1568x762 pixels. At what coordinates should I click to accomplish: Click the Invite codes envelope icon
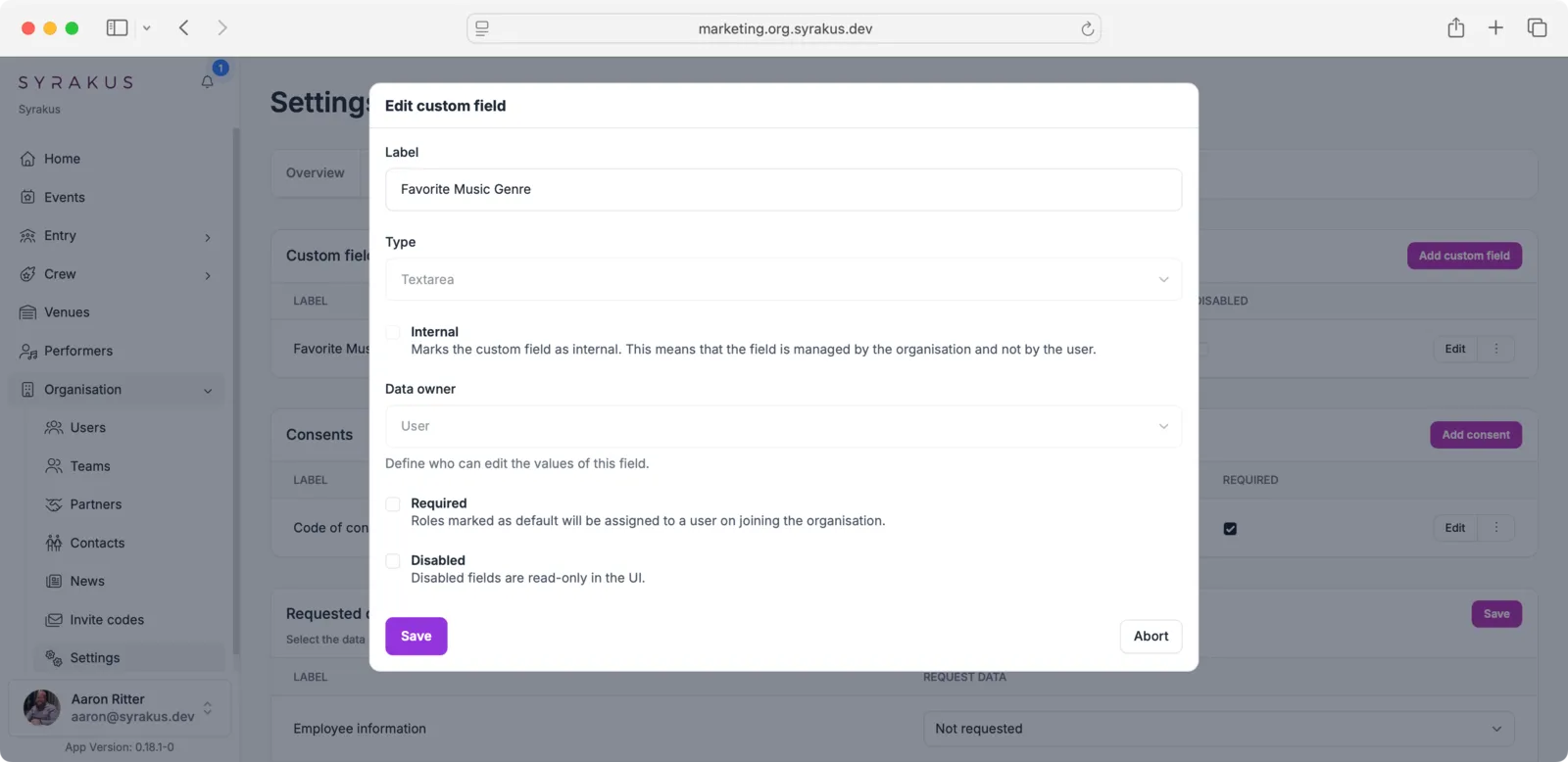click(54, 620)
